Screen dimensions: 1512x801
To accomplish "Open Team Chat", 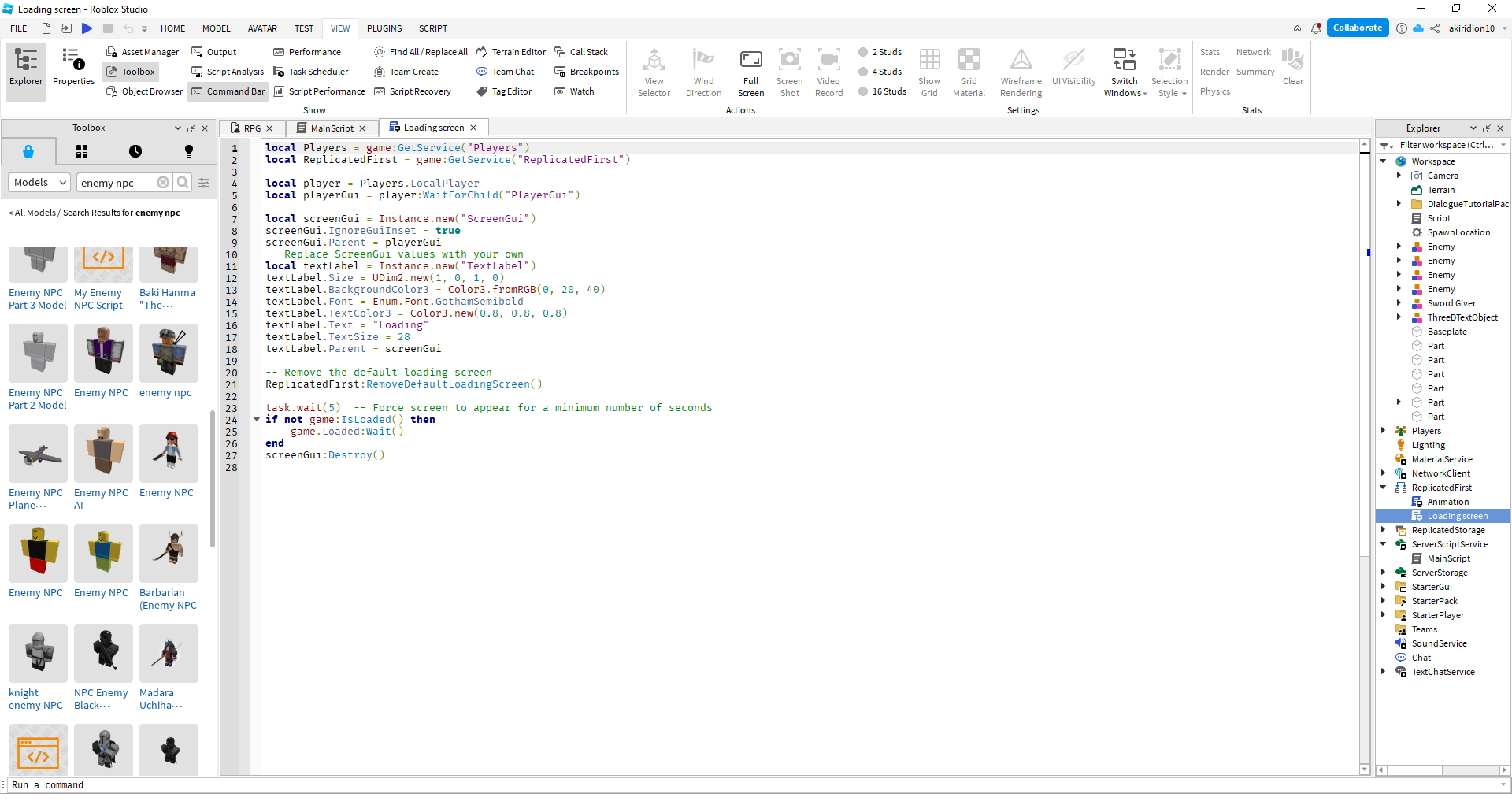I will (x=506, y=72).
